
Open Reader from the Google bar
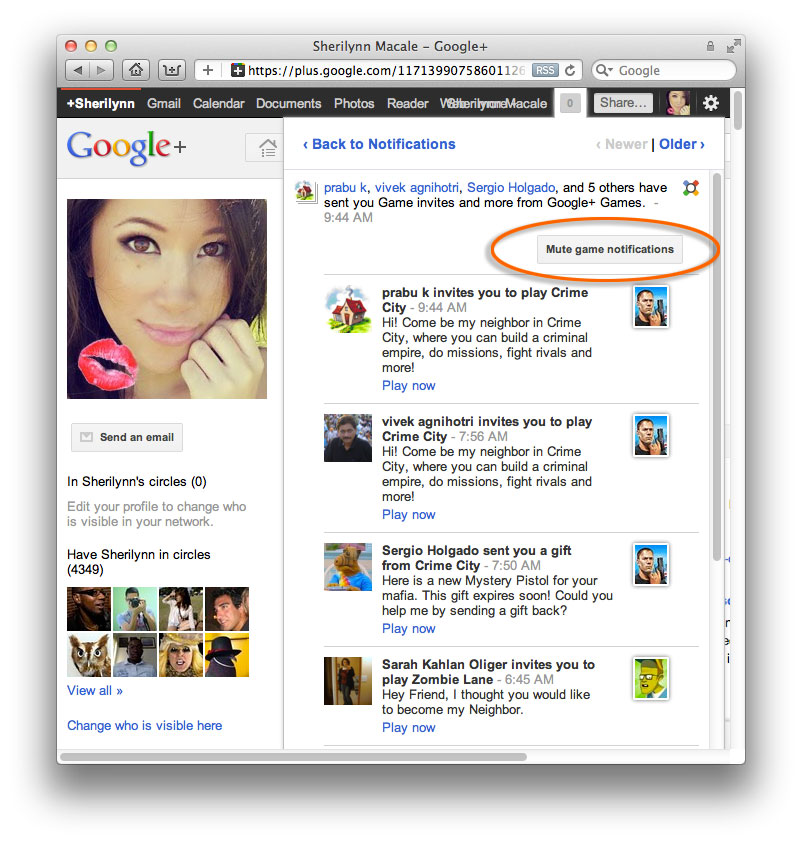click(x=407, y=103)
